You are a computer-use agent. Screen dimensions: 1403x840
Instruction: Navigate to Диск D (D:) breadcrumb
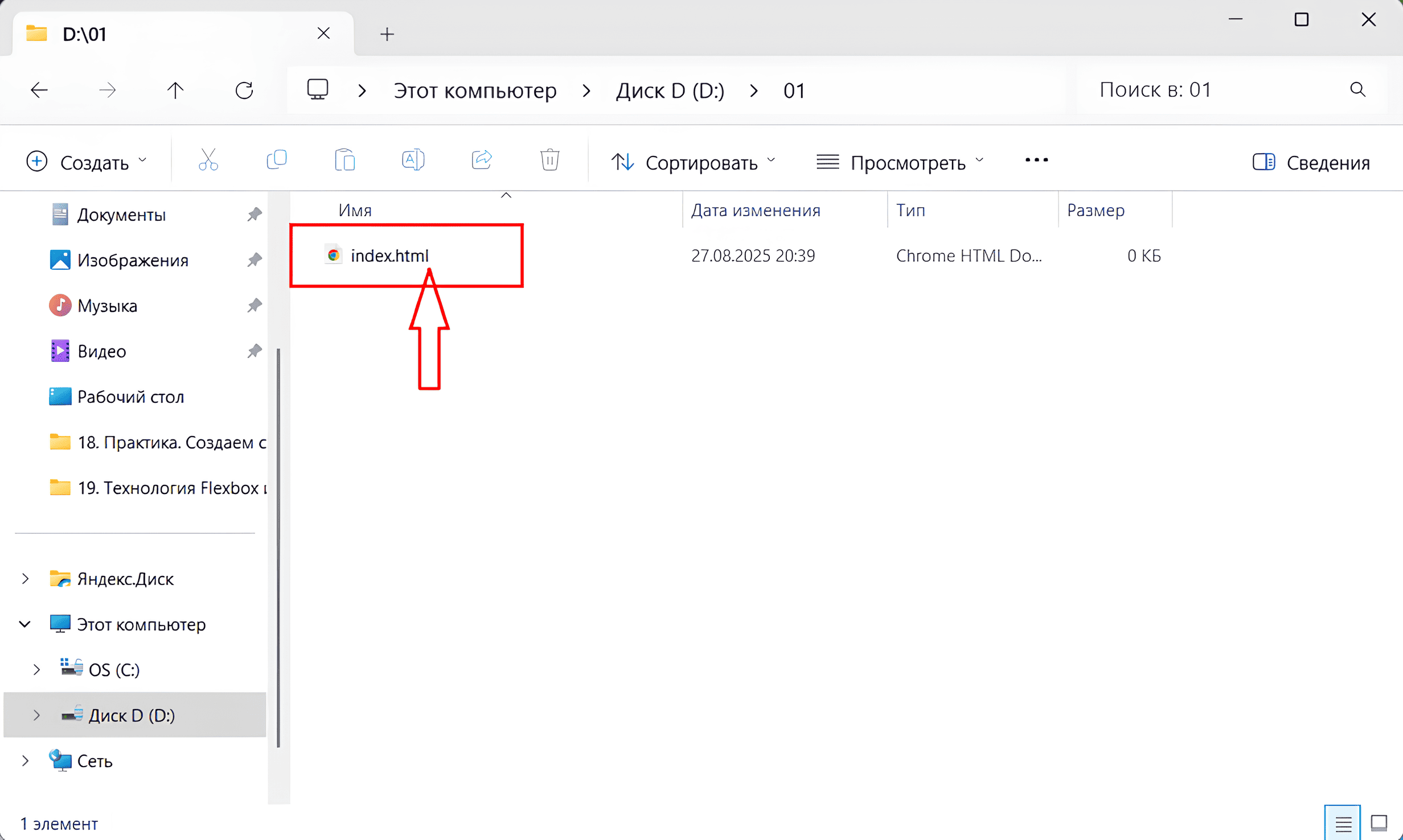(x=670, y=90)
